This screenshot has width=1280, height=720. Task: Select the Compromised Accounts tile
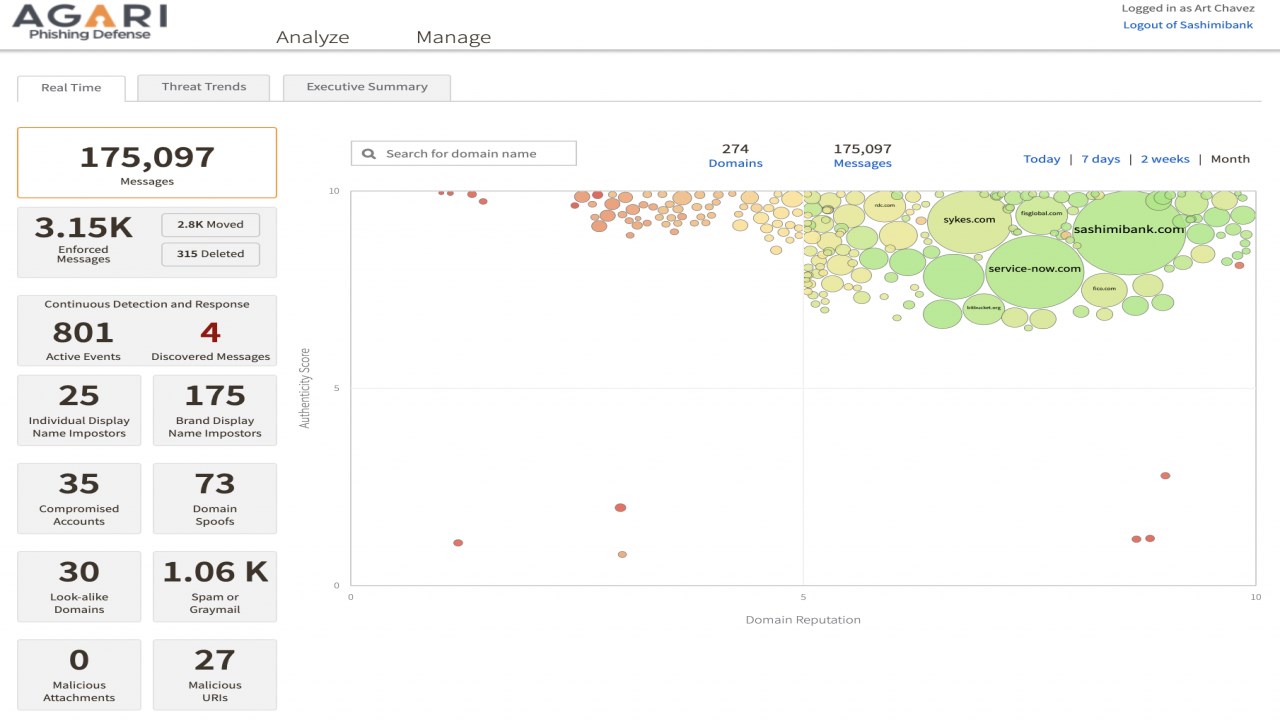click(x=79, y=497)
